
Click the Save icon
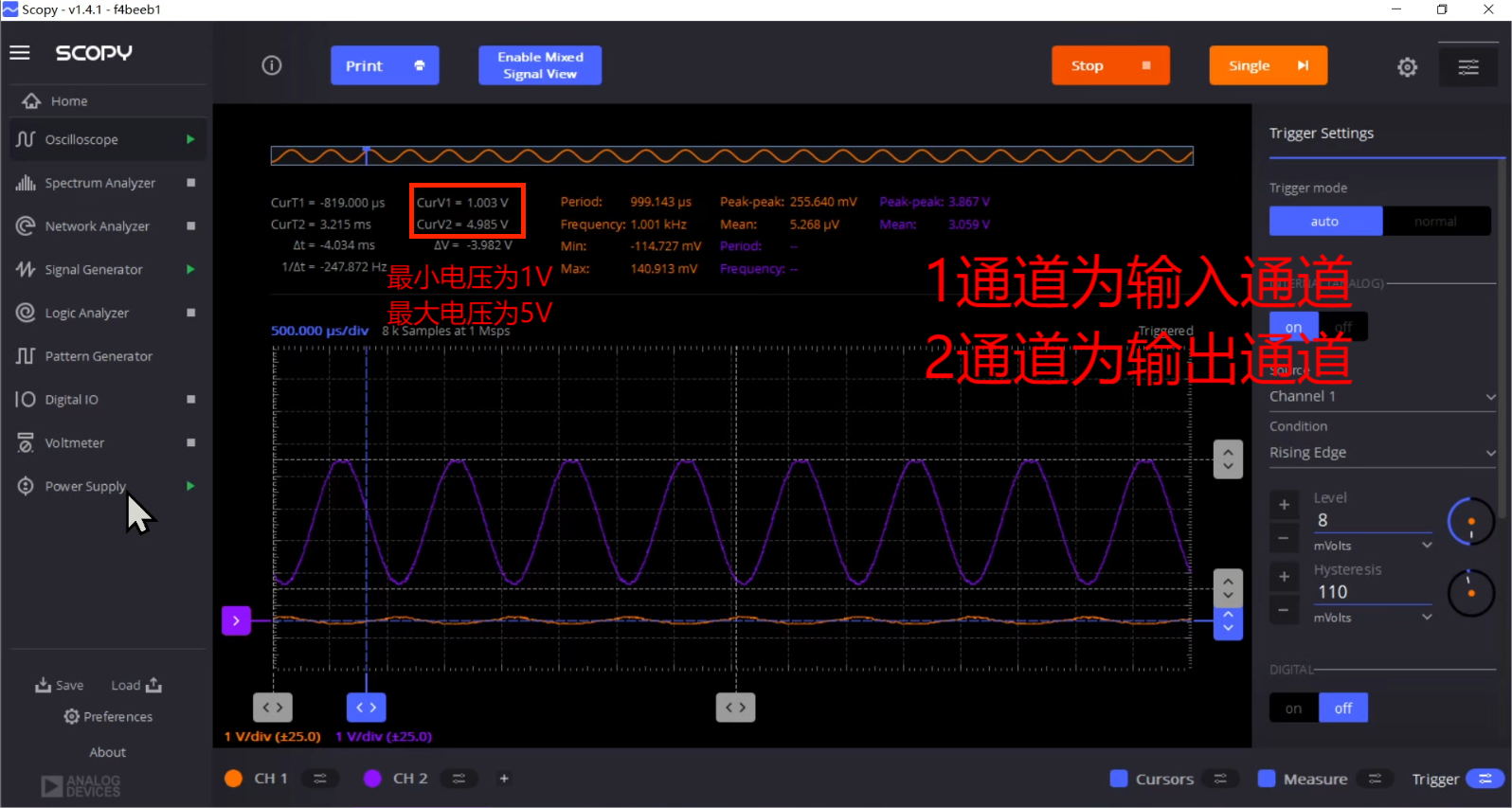[44, 685]
